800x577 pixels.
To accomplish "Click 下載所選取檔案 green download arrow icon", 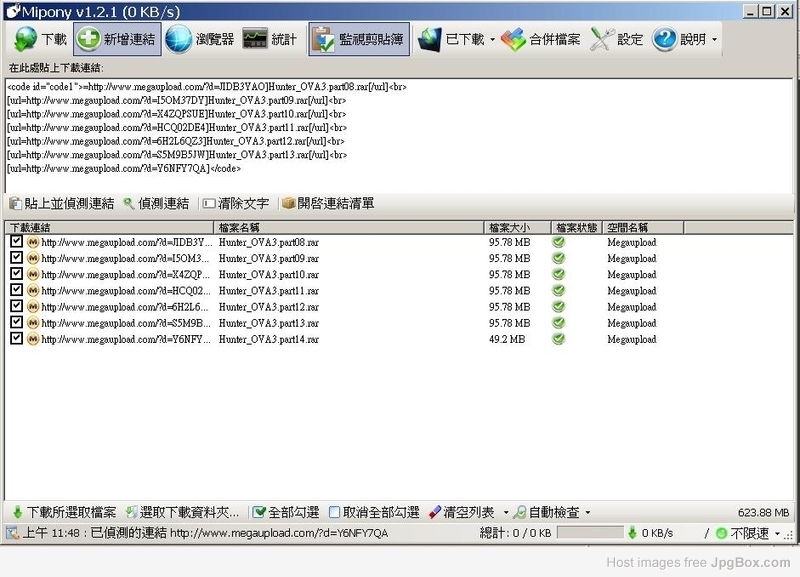I will pyautogui.click(x=16, y=512).
